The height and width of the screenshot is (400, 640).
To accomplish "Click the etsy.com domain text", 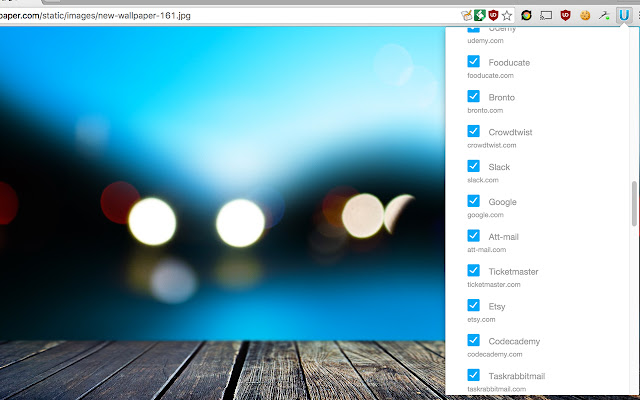I will tap(481, 320).
